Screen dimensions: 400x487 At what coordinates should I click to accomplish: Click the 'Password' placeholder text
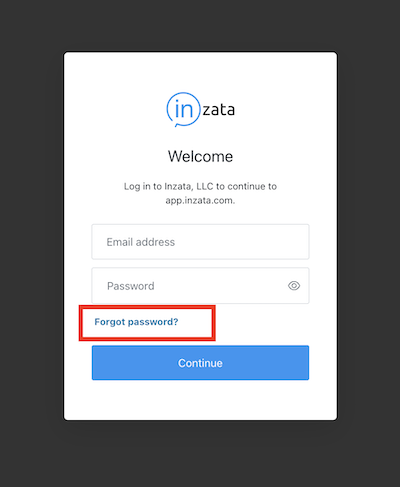(x=131, y=286)
